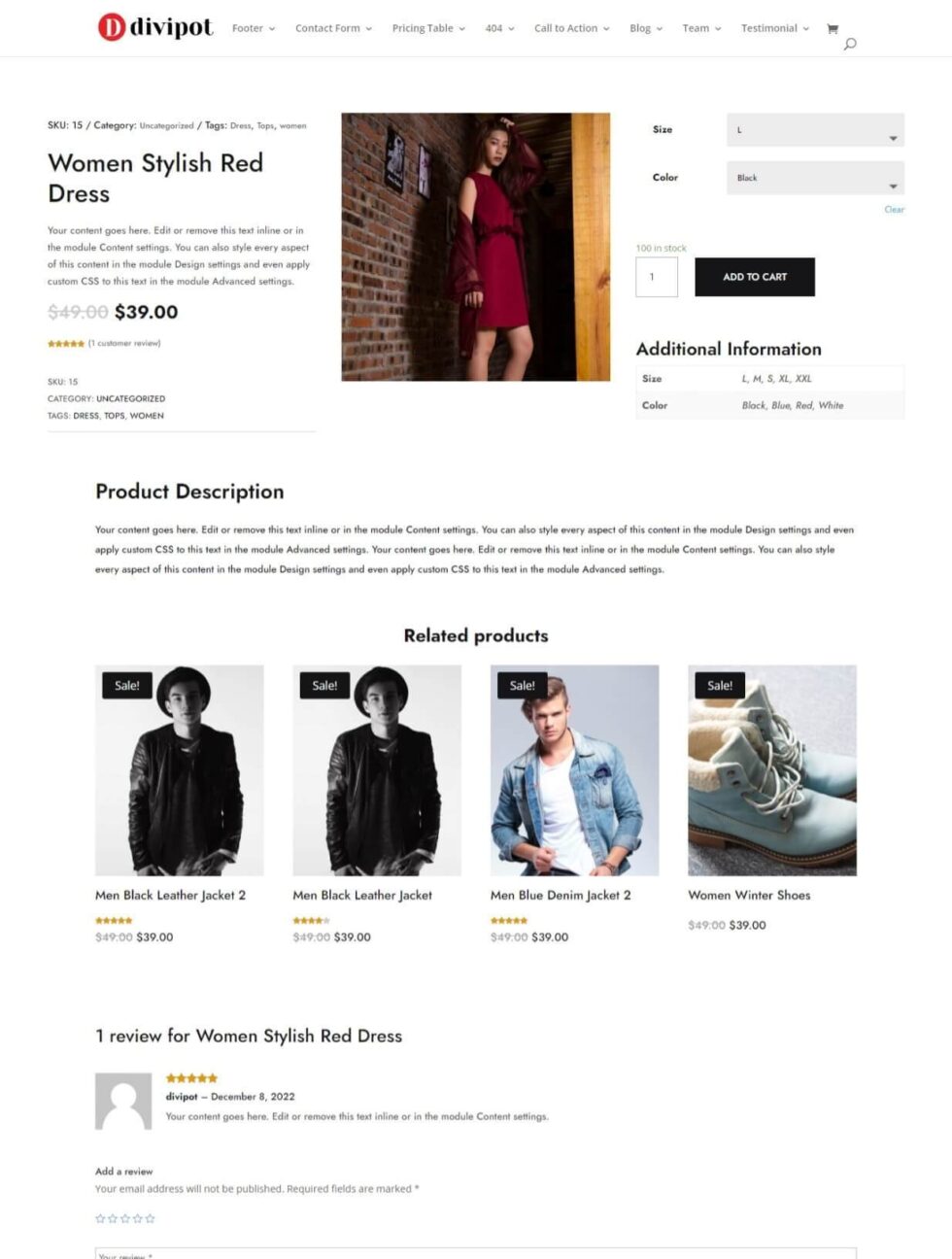Click Sale badge on Men Blue Denim Jacket 2

[523, 685]
